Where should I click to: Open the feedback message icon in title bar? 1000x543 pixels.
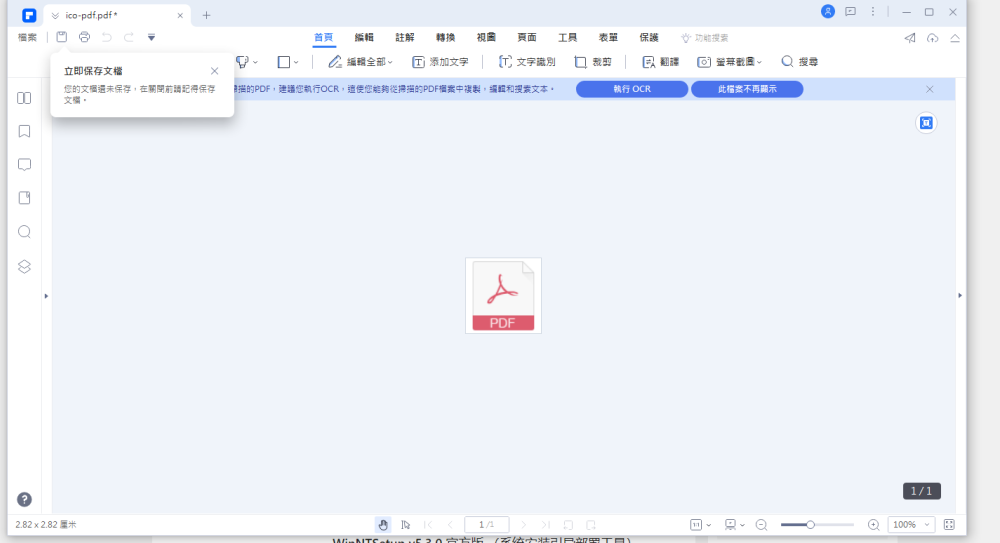click(850, 11)
